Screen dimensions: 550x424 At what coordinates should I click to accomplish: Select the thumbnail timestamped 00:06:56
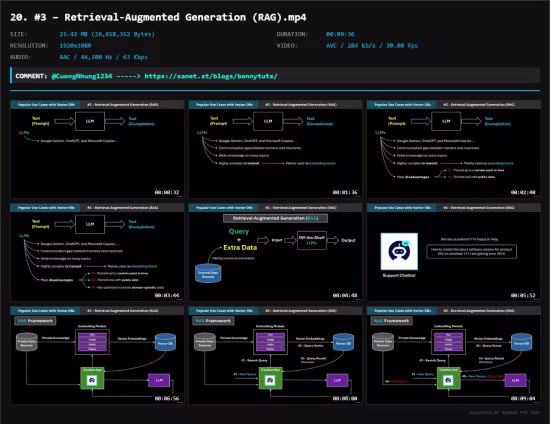pyautogui.click(x=97, y=355)
